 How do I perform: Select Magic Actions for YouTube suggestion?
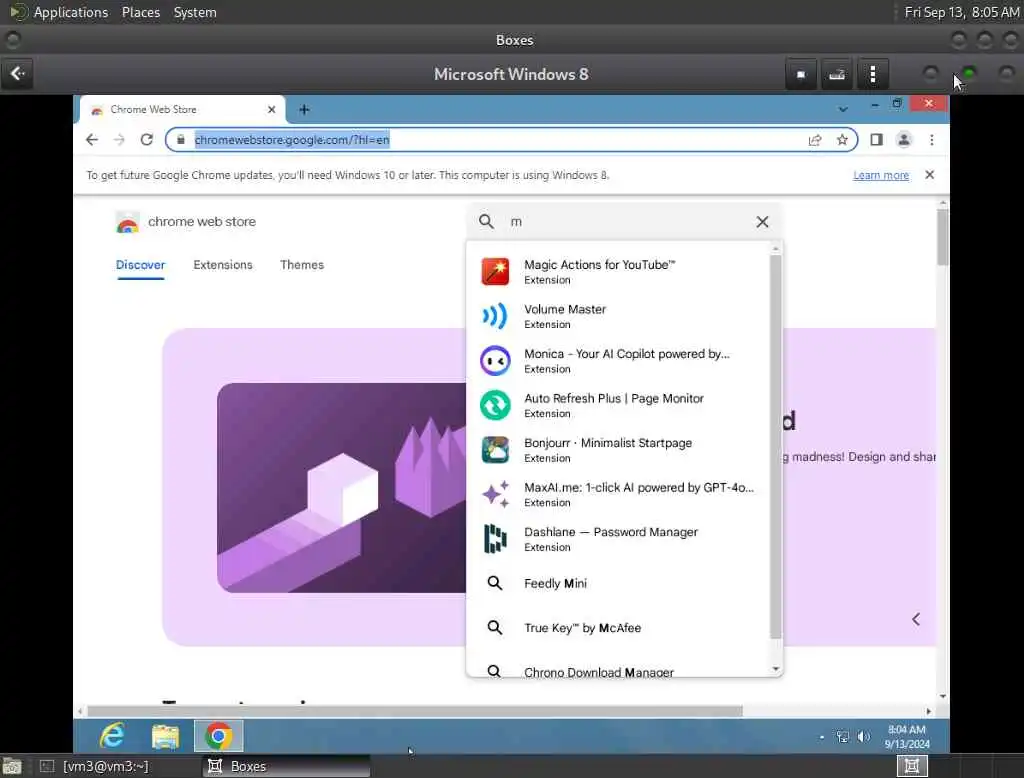619,272
